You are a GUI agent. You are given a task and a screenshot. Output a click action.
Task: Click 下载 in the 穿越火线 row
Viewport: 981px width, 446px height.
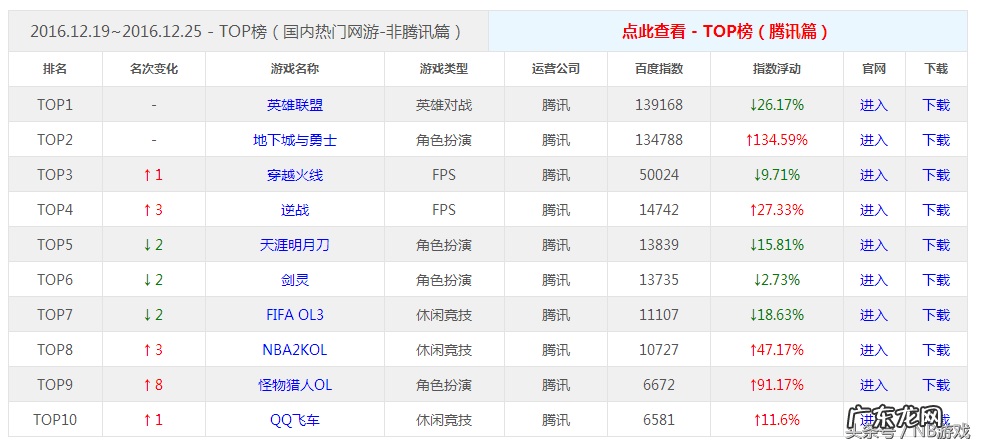(936, 175)
